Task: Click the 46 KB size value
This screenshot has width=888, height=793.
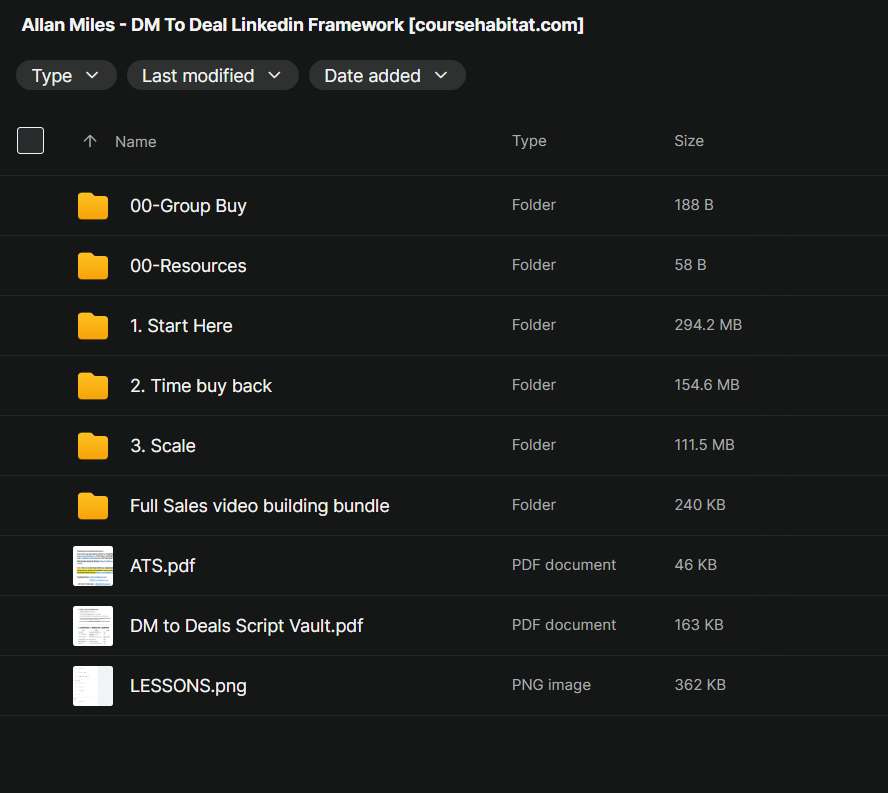Action: click(x=695, y=565)
